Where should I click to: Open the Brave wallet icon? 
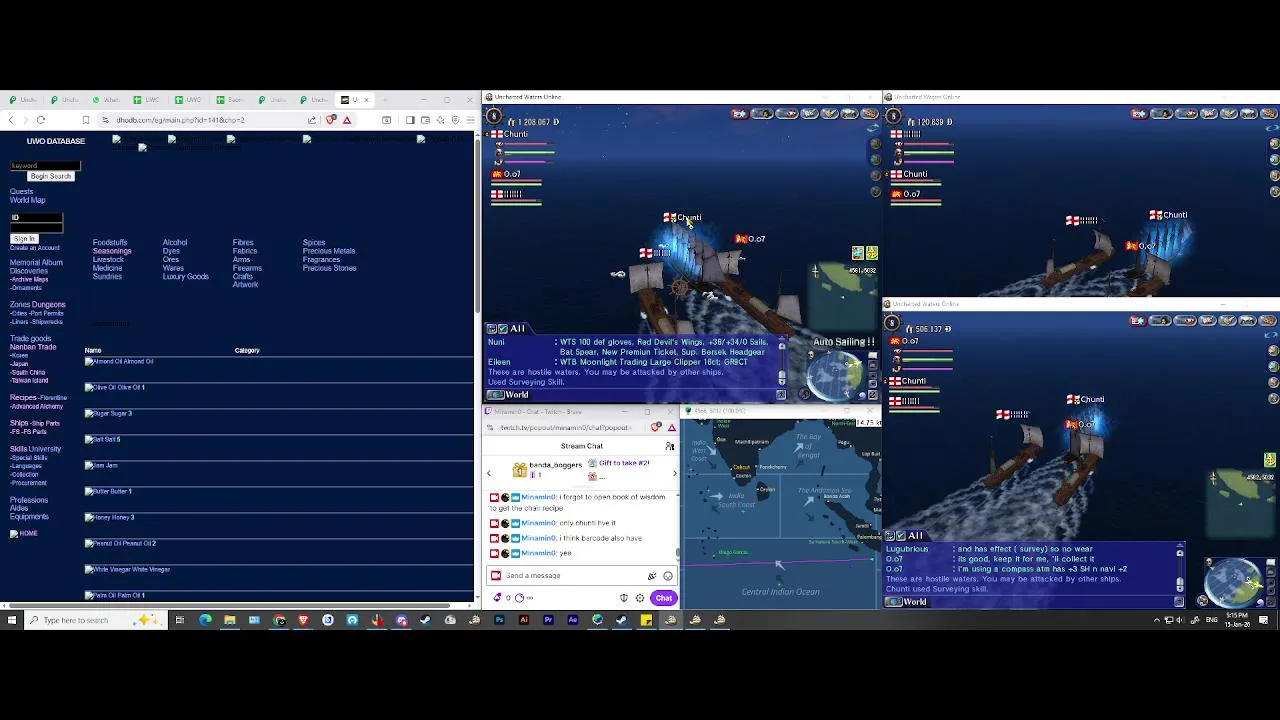point(425,120)
